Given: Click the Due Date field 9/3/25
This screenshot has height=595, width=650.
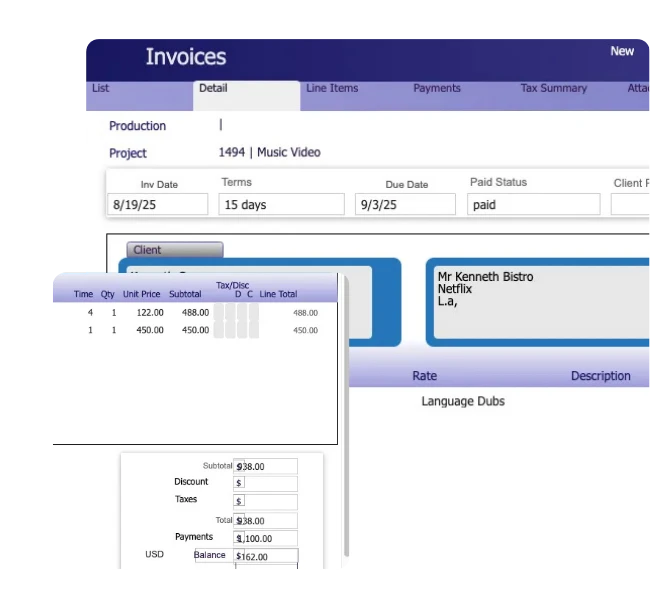Looking at the screenshot, I should point(405,204).
